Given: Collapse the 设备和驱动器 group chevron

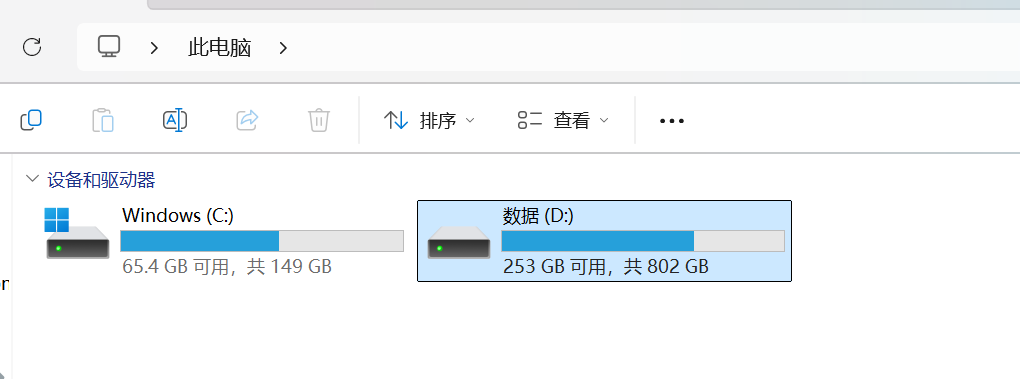Looking at the screenshot, I should 31,179.
